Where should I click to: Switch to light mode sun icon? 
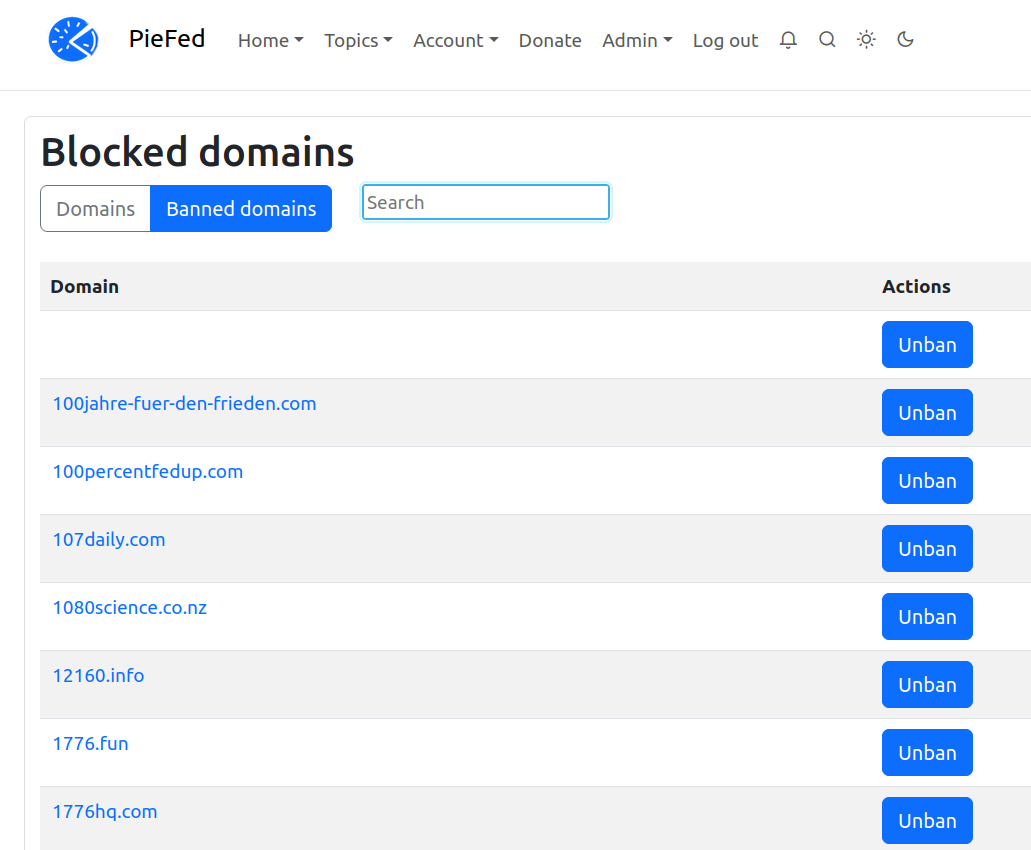(x=866, y=40)
